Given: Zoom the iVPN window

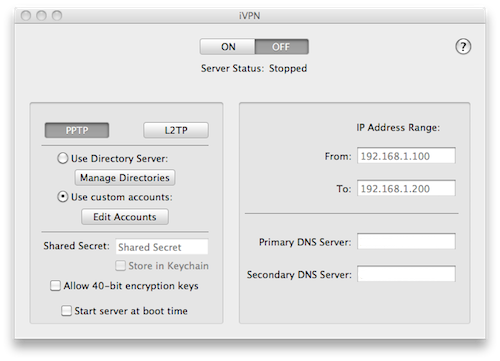Looking at the screenshot, I should [x=57, y=15].
